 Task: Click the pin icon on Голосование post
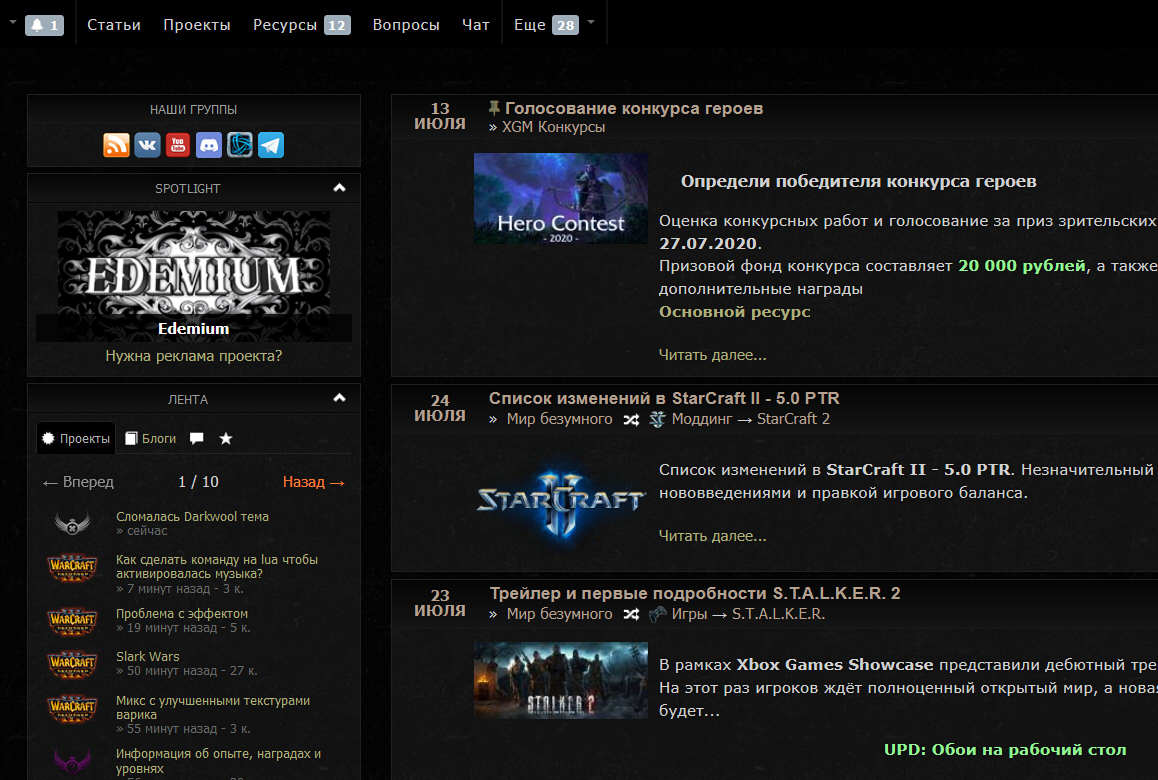494,108
